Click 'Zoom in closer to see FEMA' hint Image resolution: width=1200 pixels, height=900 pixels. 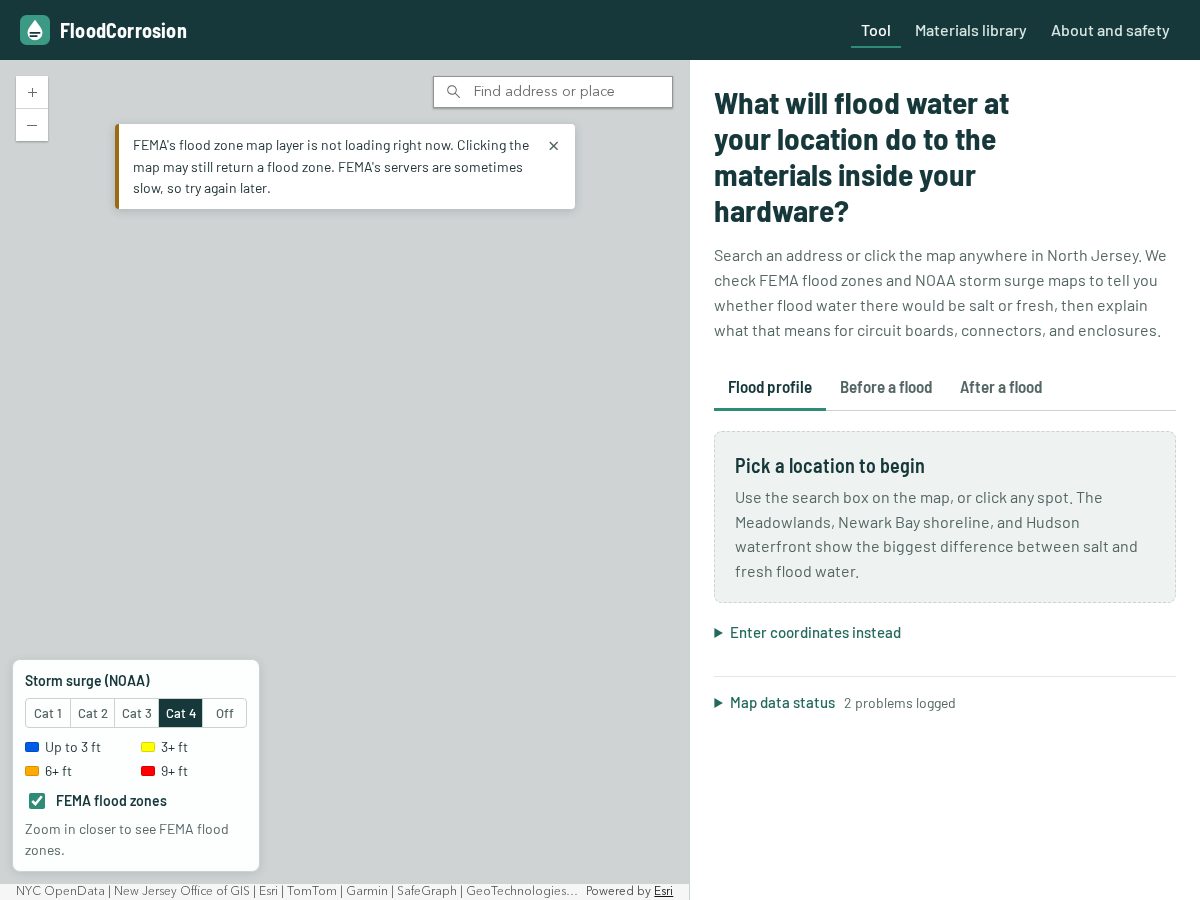click(x=127, y=840)
